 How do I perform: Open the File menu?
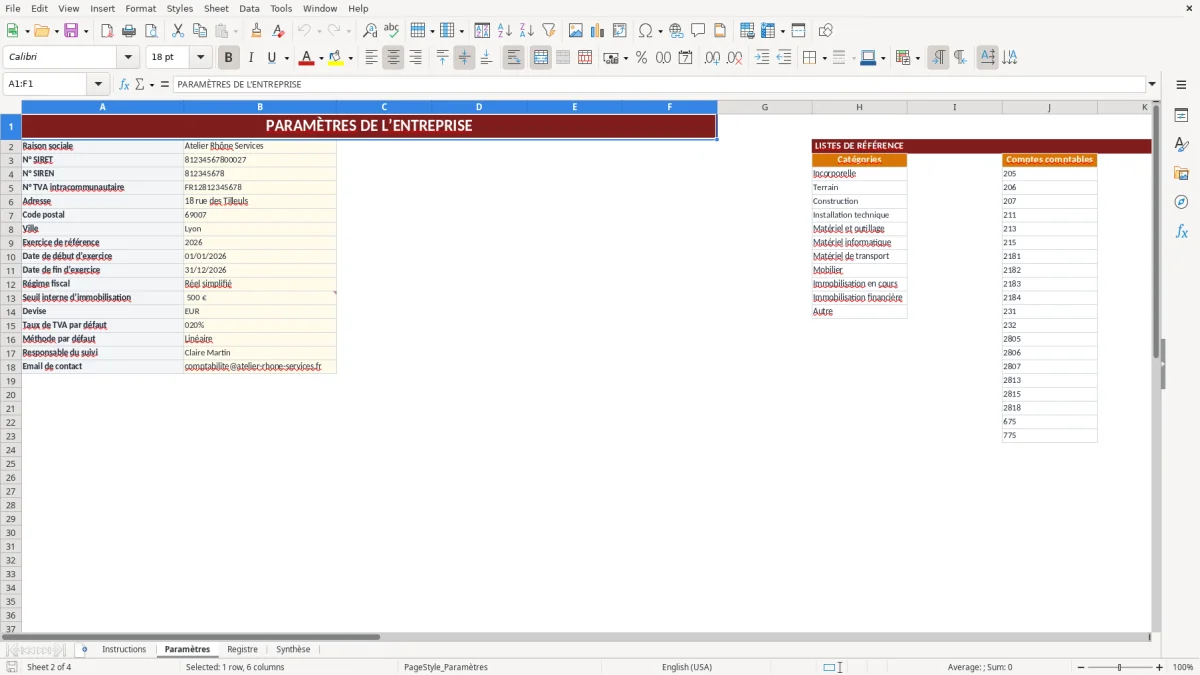coord(13,8)
